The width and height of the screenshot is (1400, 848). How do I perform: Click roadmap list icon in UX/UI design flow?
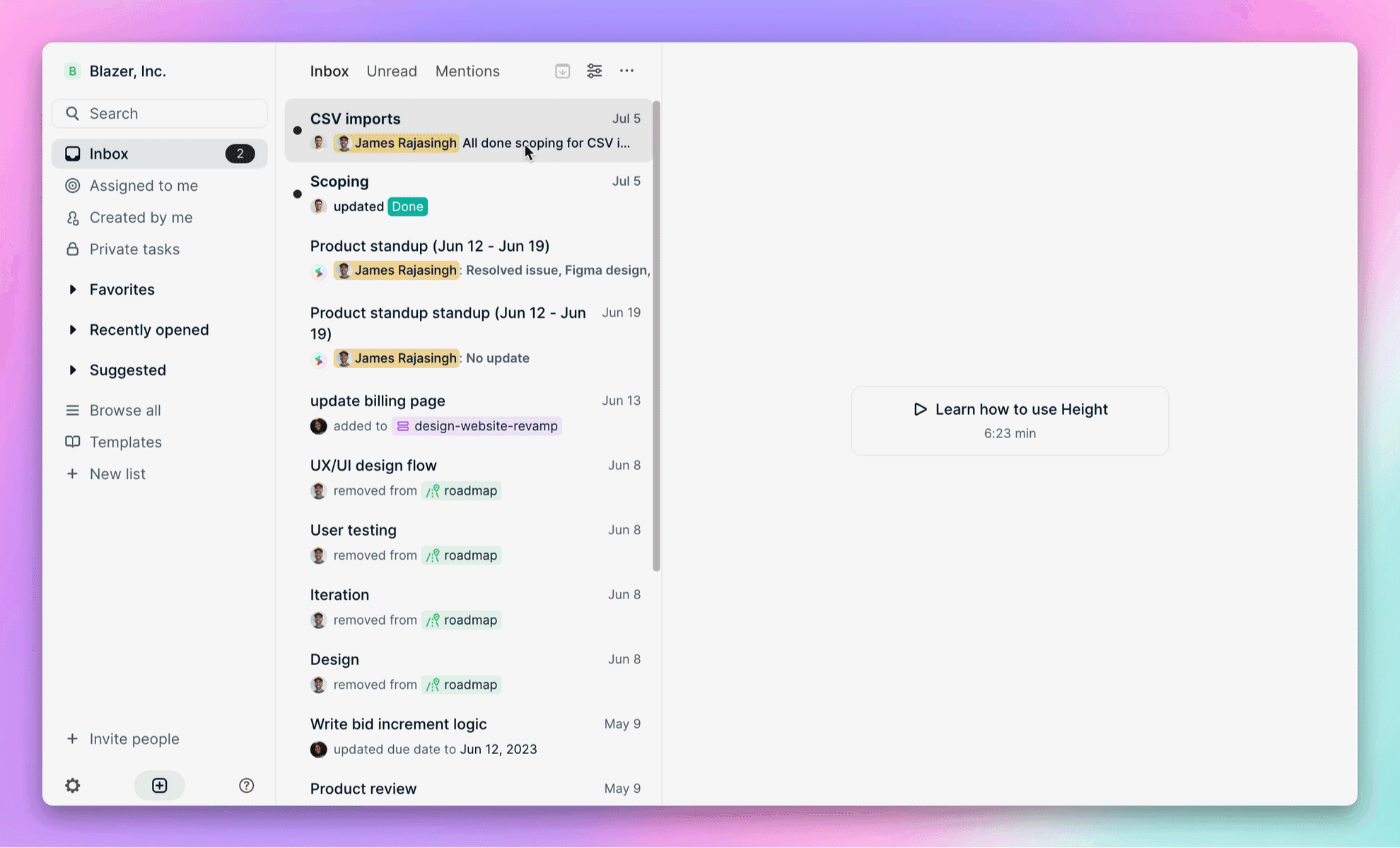tap(433, 490)
